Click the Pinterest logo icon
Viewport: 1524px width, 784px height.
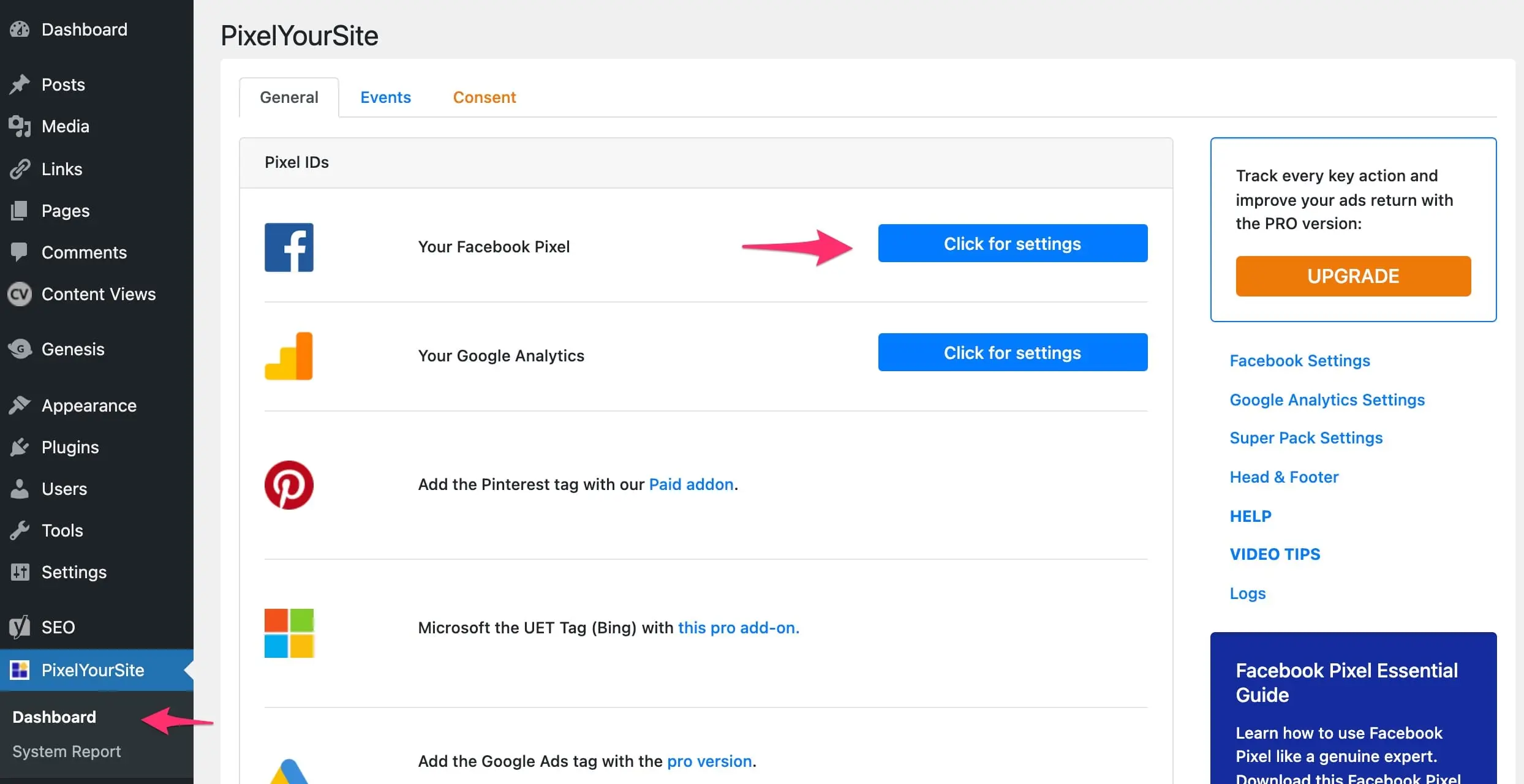(289, 484)
